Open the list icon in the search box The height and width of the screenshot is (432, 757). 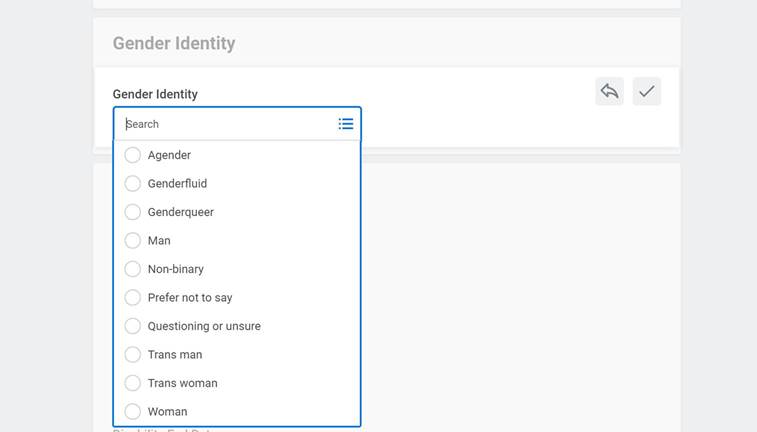click(x=345, y=124)
